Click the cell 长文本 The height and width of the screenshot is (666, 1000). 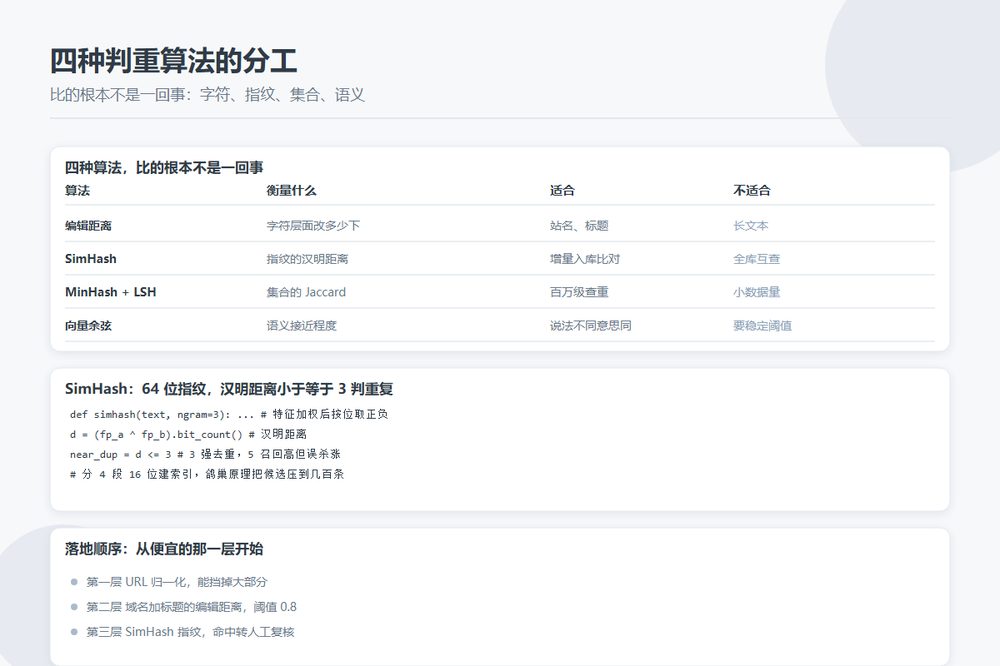pos(751,226)
